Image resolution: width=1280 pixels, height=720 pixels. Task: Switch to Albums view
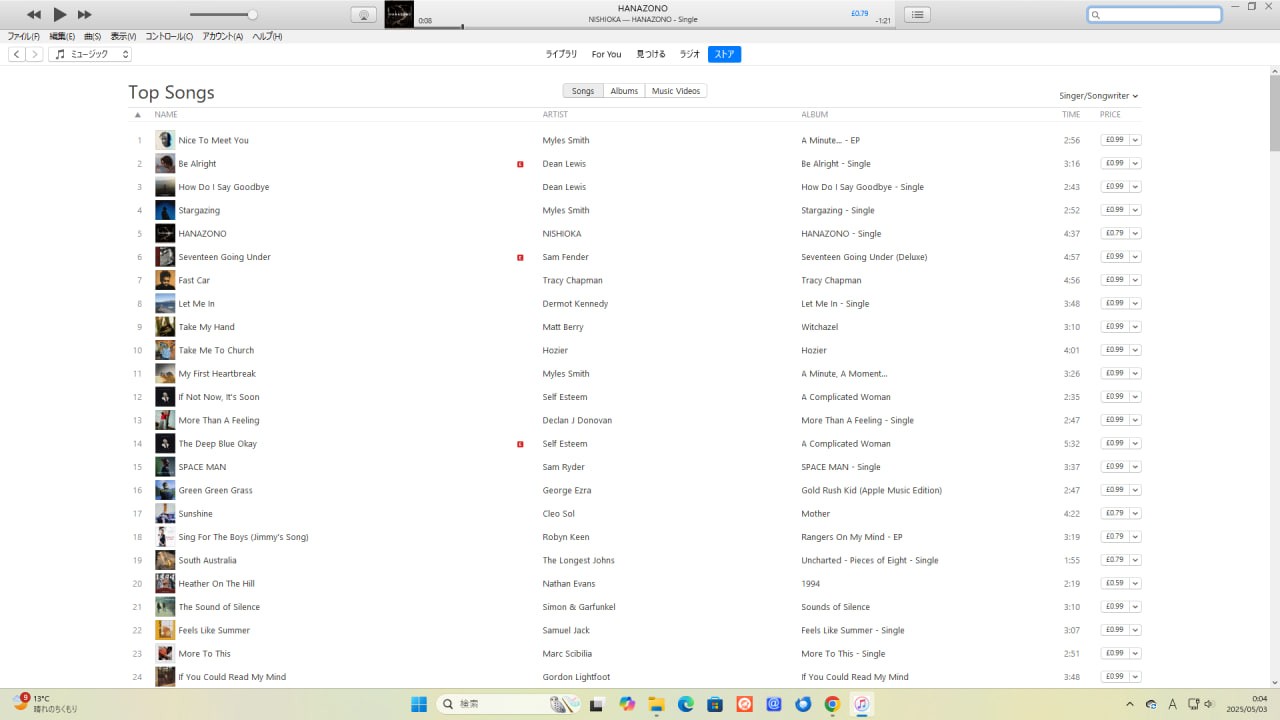624,91
